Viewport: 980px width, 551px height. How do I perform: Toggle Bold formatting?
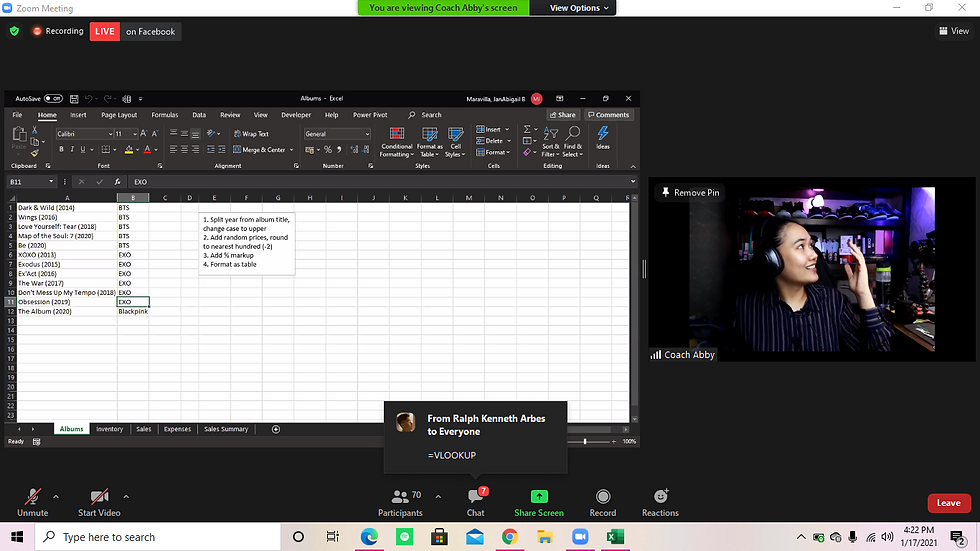[61, 149]
